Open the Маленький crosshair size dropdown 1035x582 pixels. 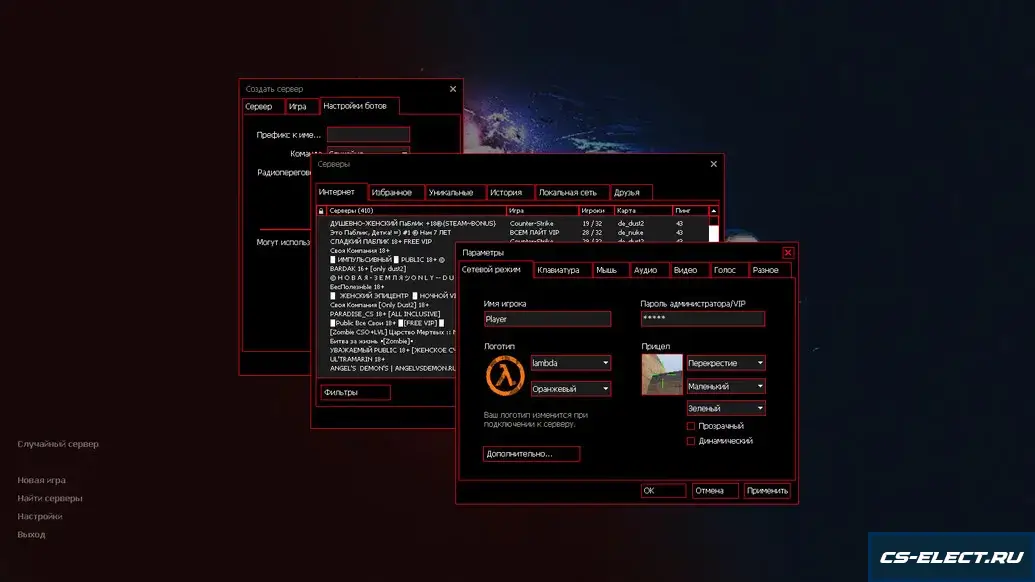pyautogui.click(x=726, y=386)
